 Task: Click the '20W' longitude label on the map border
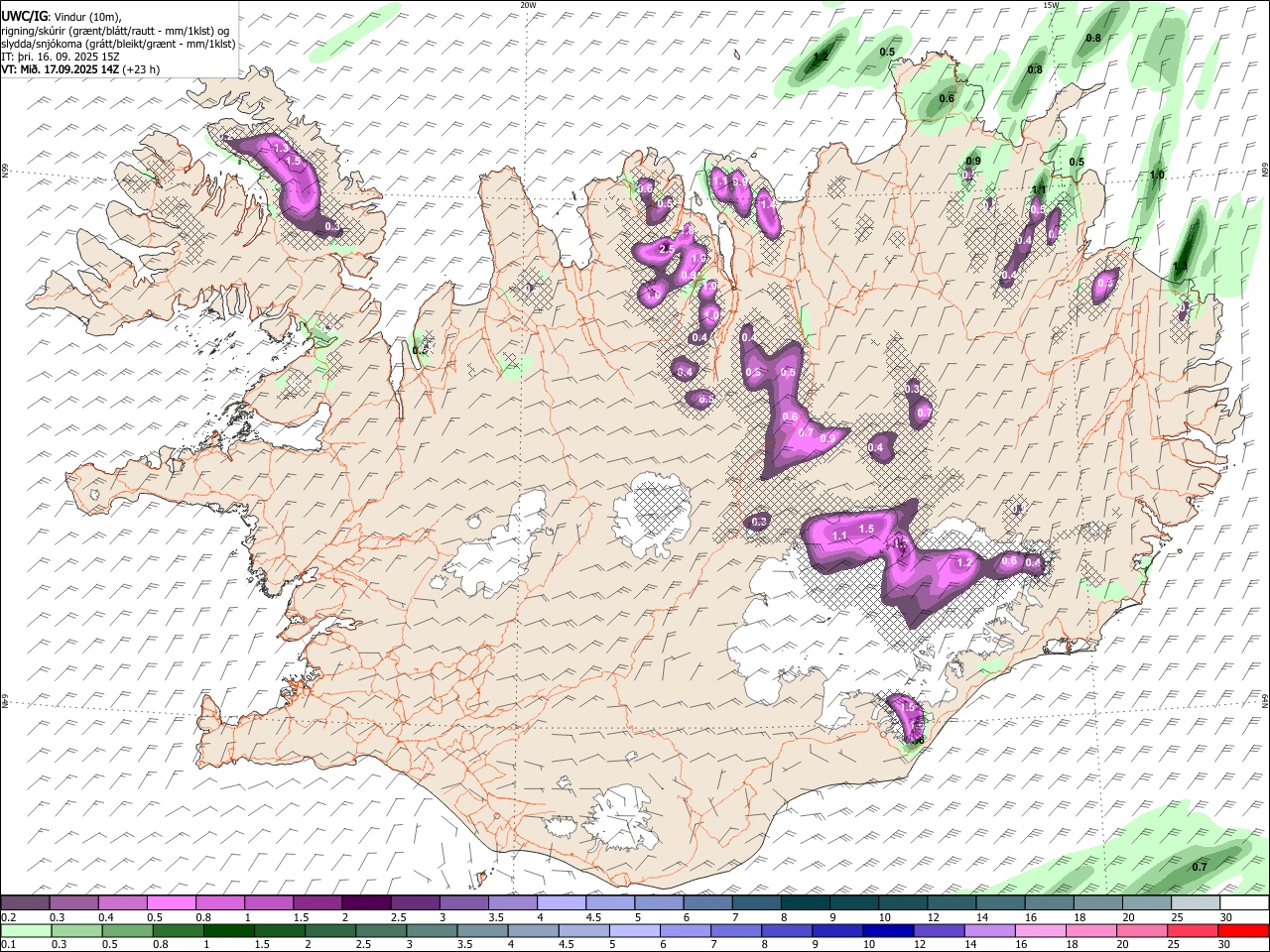528,5
